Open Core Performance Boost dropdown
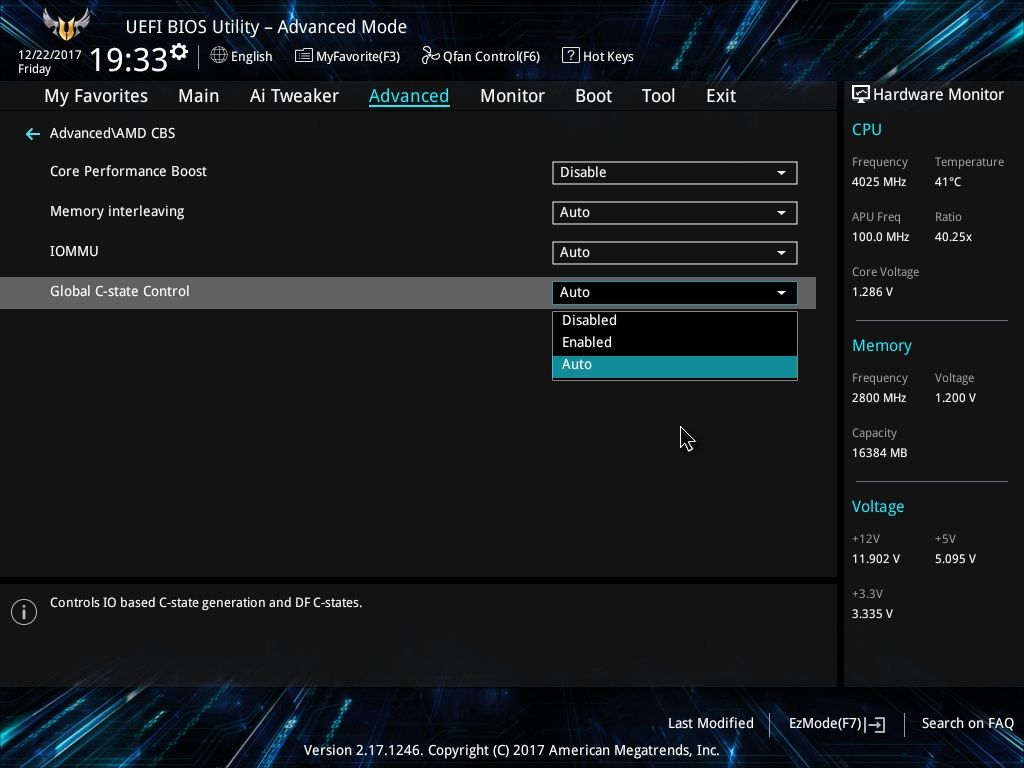The height and width of the screenshot is (768, 1024). [675, 173]
